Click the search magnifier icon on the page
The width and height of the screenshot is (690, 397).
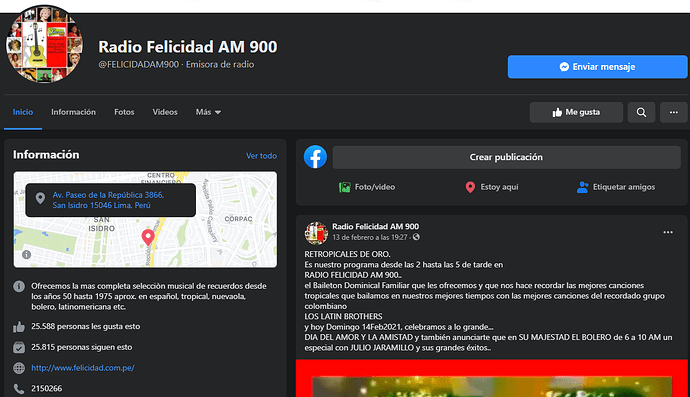coord(641,112)
